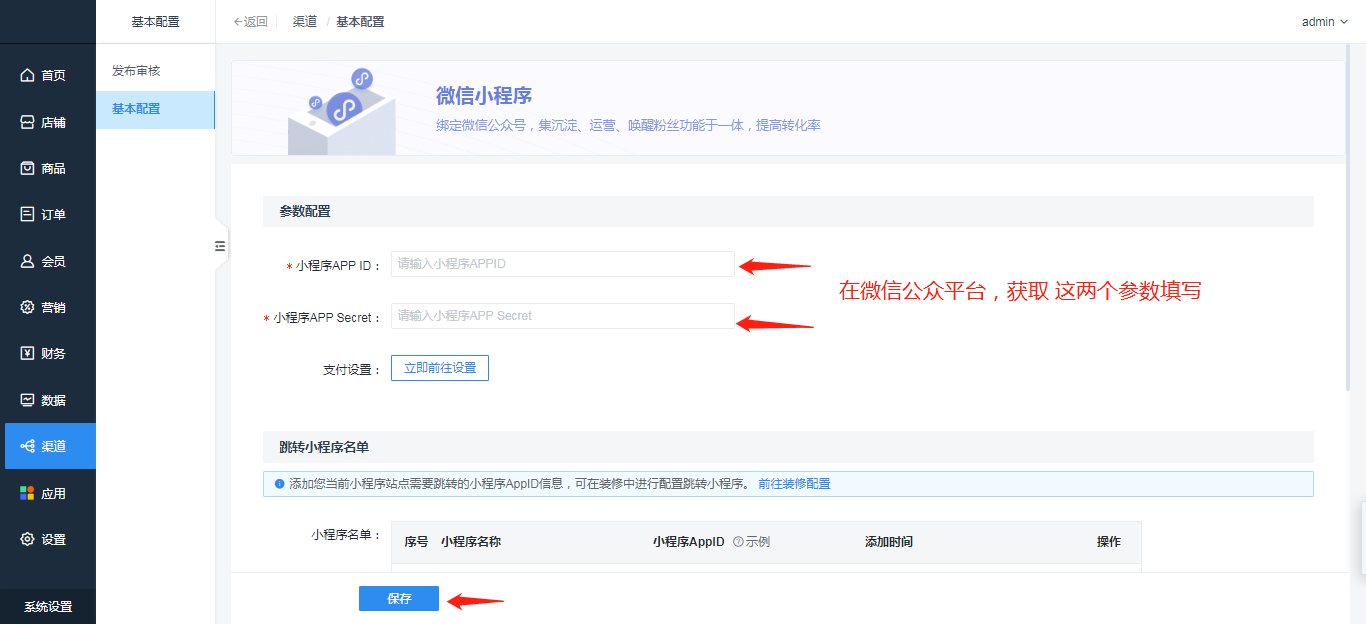The image size is (1366, 625).
Task: Click the blue 保存 save button
Action: (x=399, y=598)
